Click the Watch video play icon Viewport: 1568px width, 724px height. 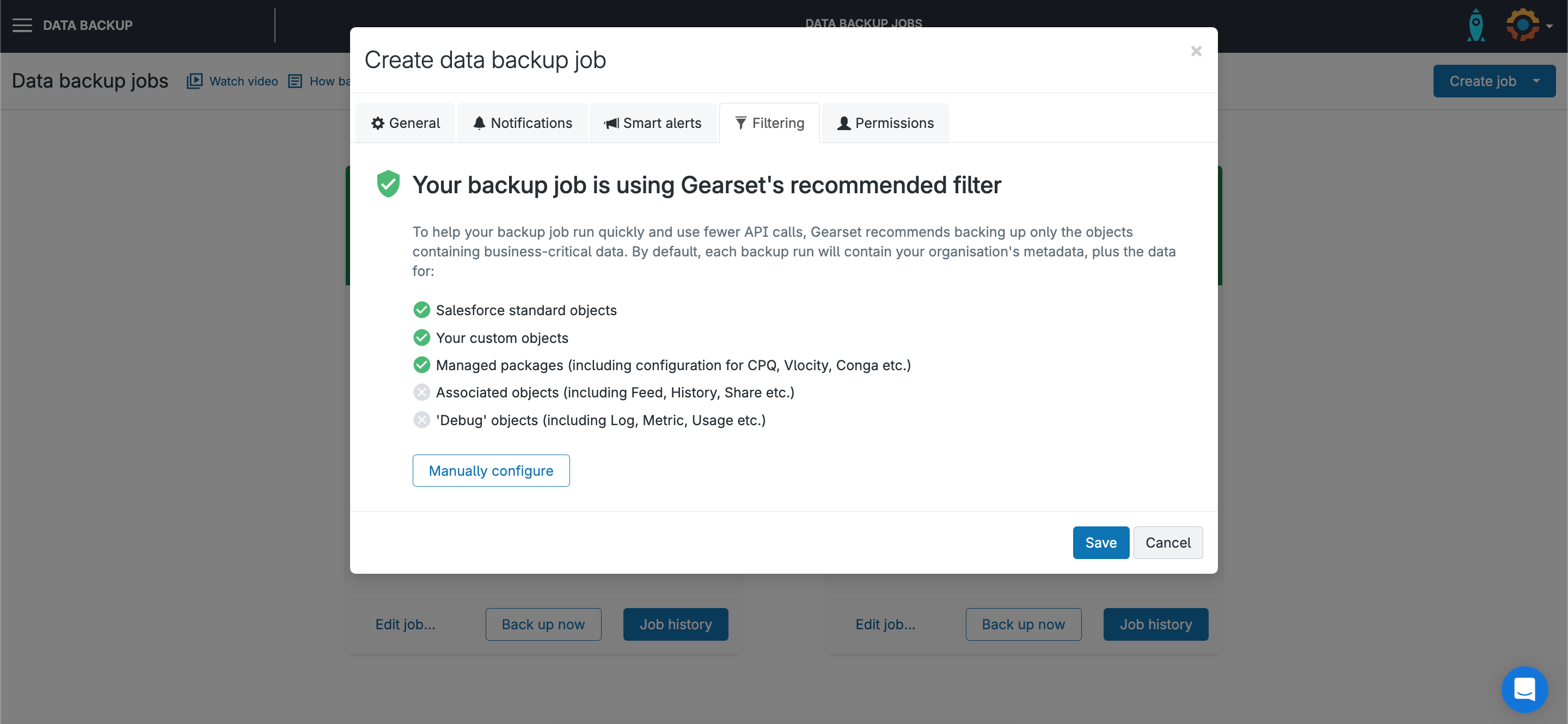coord(194,81)
